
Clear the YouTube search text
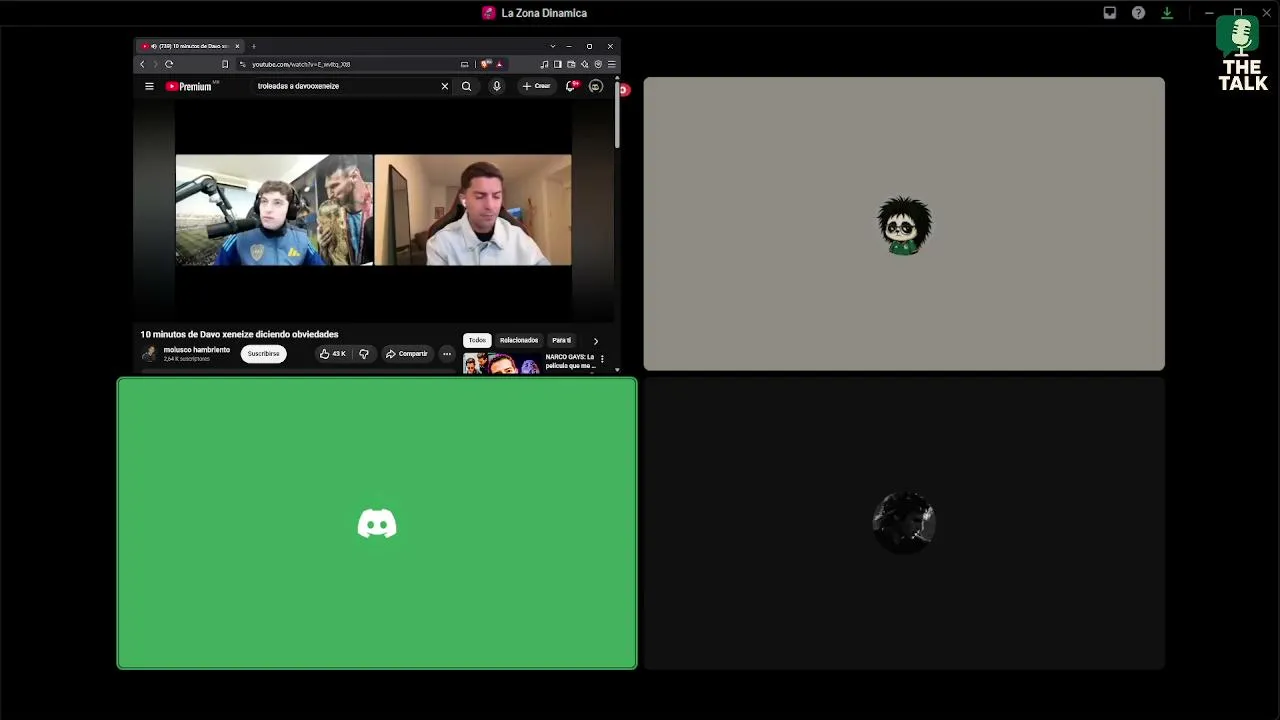coord(445,86)
